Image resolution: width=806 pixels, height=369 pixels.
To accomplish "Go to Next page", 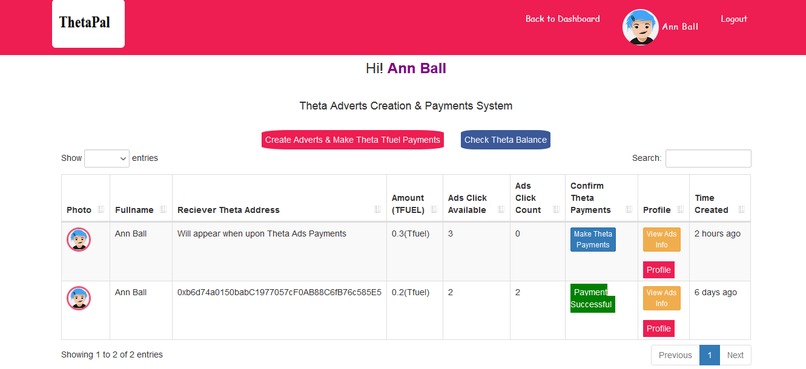I will (735, 355).
